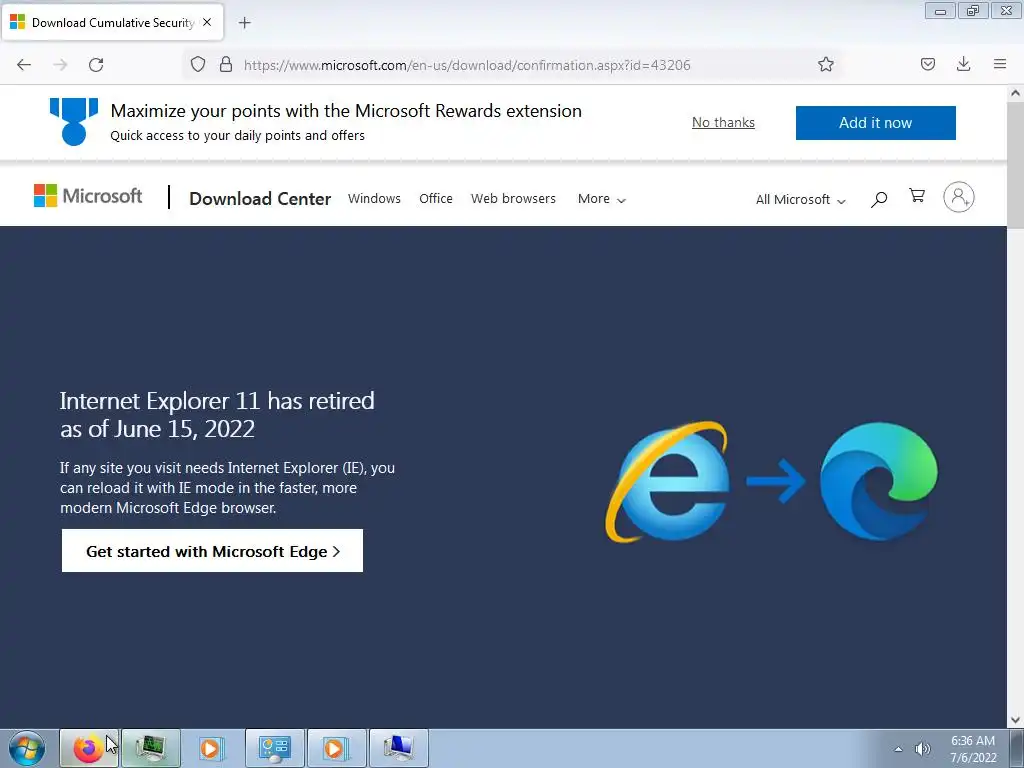Open the Web browsers menu item
The height and width of the screenshot is (768, 1024).
pyautogui.click(x=513, y=199)
